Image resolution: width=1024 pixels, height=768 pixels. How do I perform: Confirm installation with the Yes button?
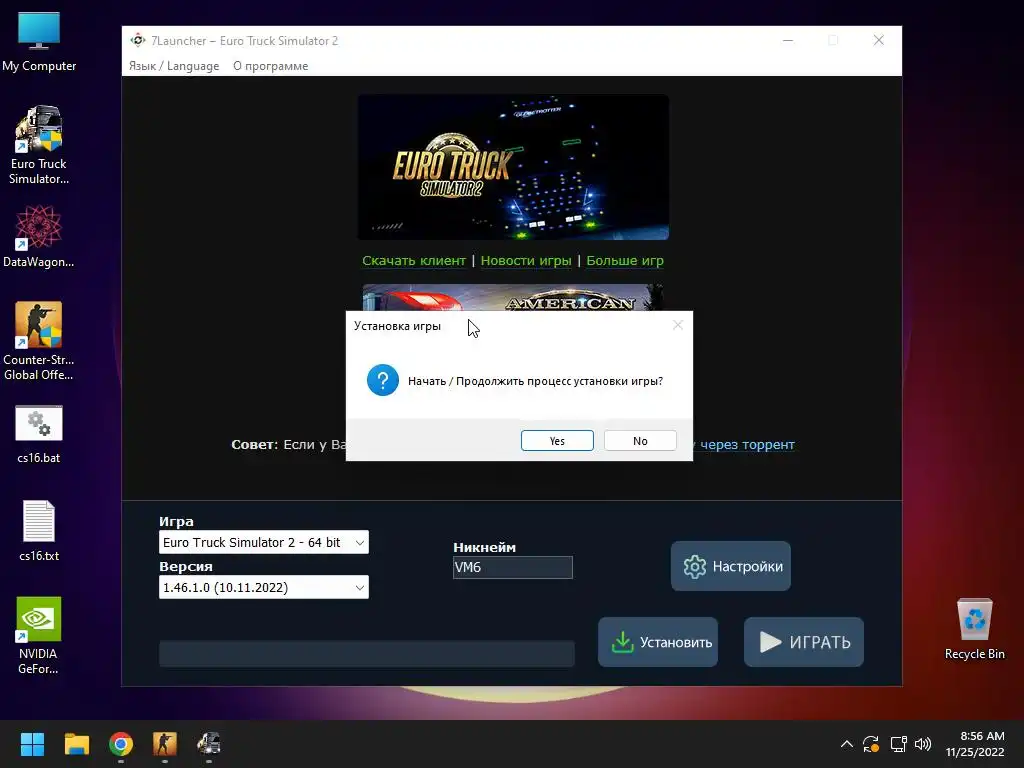[x=557, y=441]
